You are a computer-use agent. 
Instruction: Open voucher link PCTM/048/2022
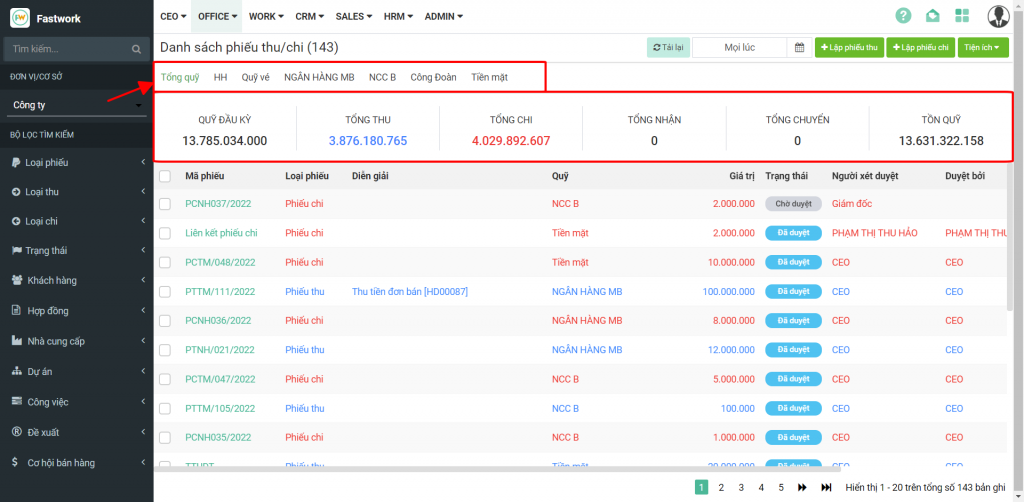[220, 262]
